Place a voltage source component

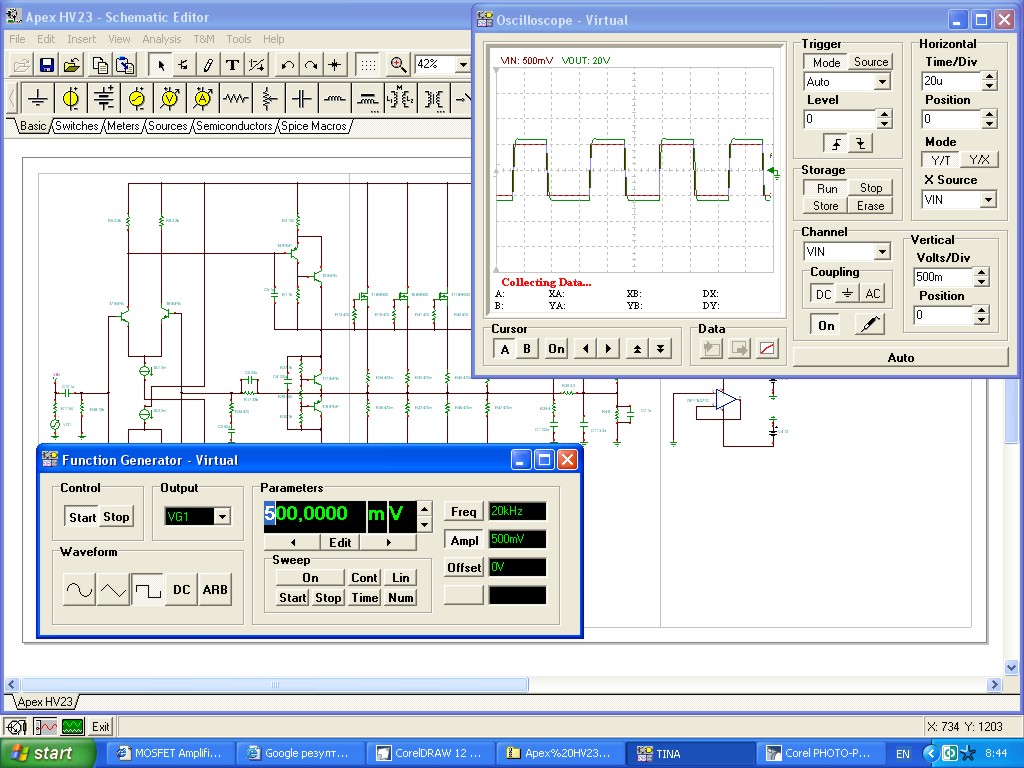[71, 99]
